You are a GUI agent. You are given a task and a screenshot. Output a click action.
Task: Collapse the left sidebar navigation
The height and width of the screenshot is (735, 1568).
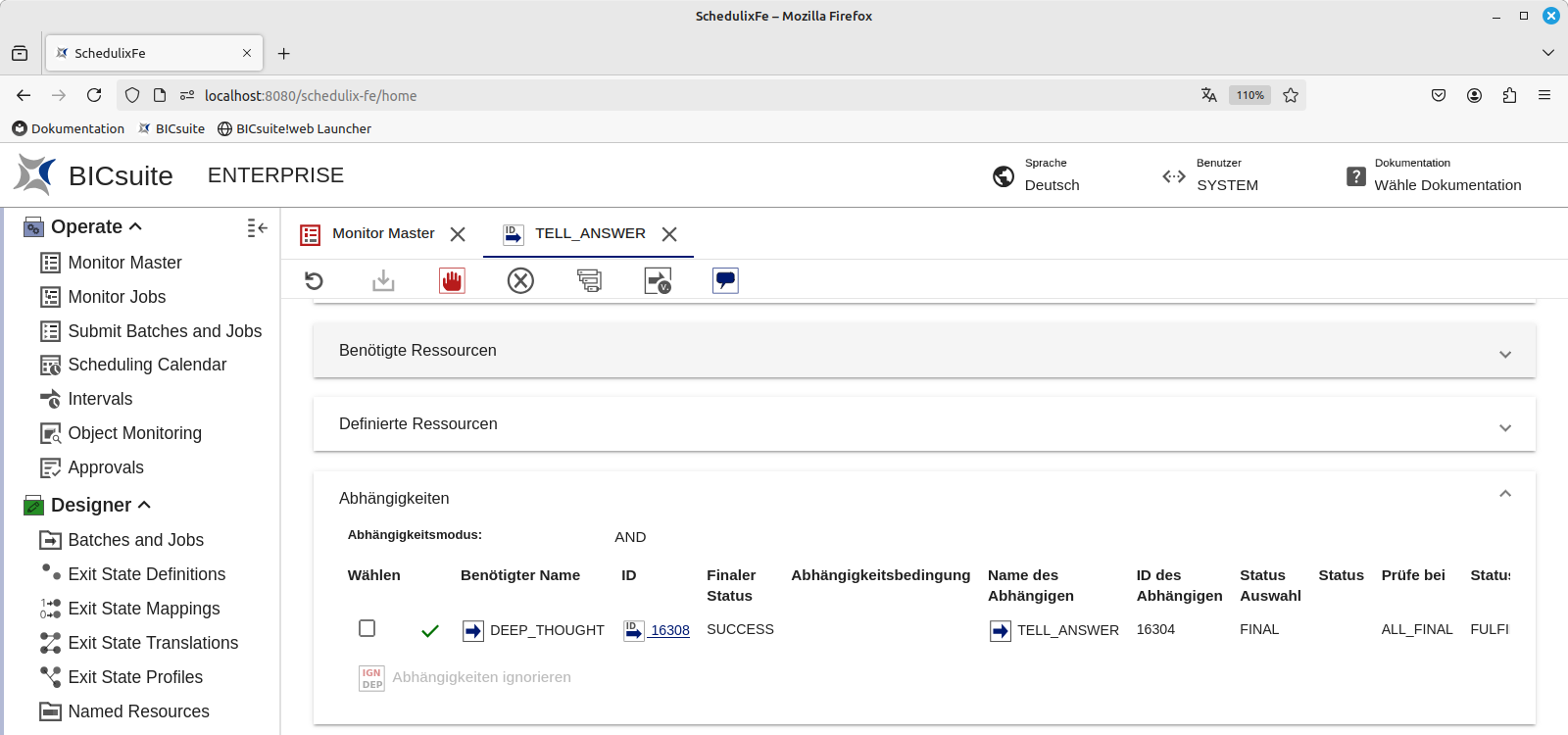tap(257, 227)
